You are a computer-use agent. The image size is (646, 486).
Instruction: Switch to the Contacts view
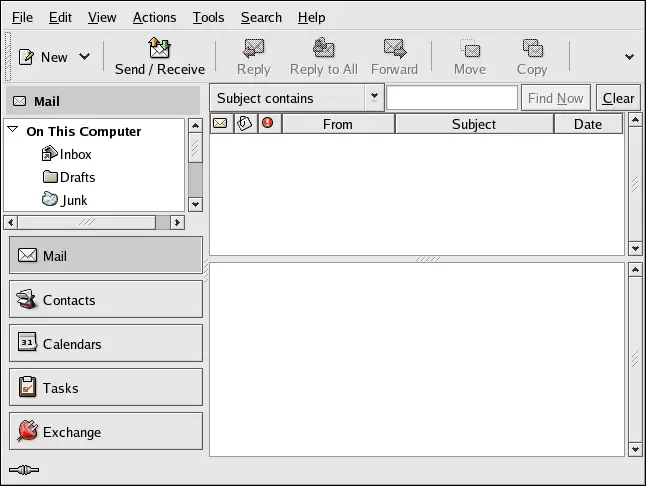point(106,300)
